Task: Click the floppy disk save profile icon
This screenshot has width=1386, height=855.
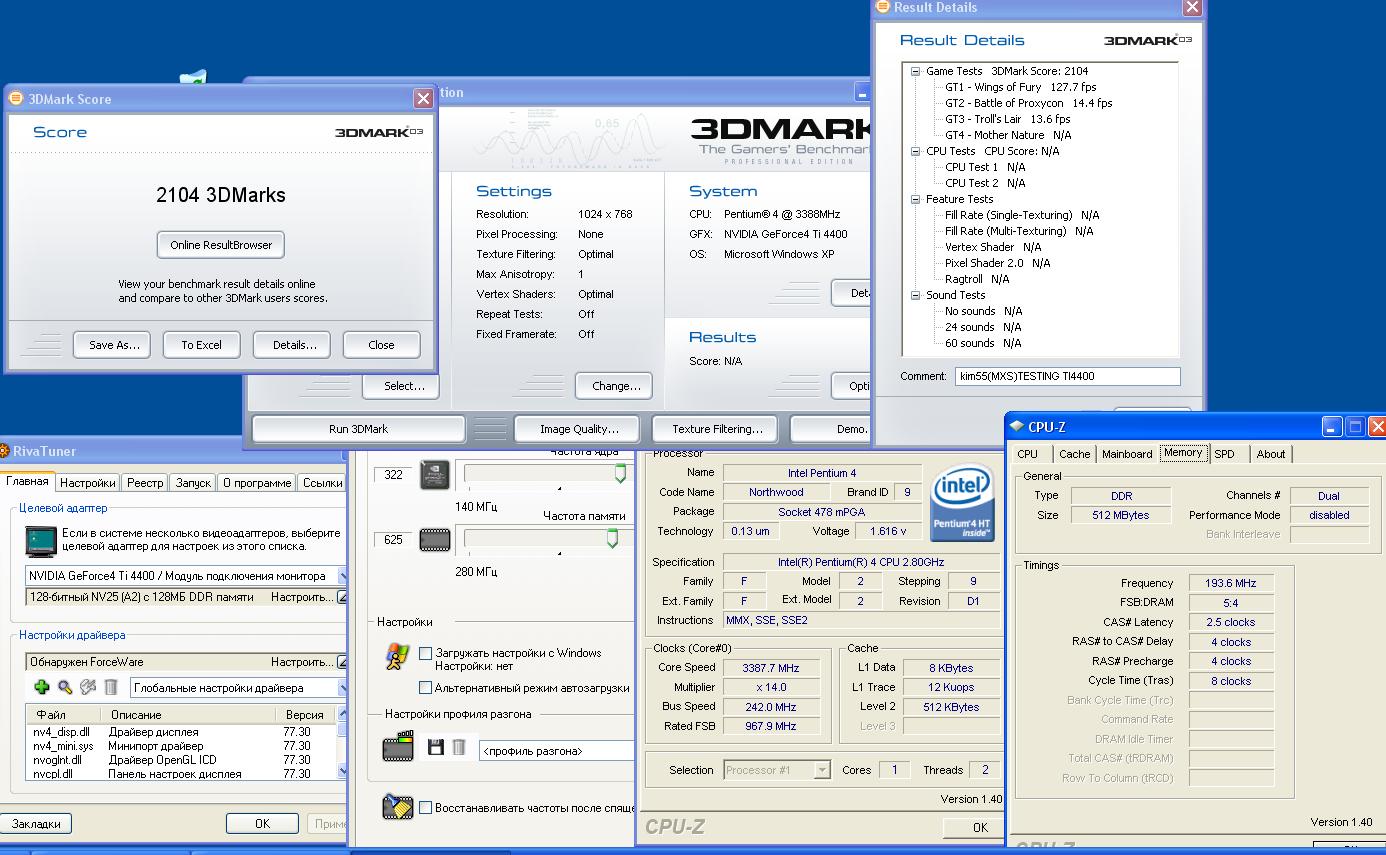Action: tap(435, 747)
